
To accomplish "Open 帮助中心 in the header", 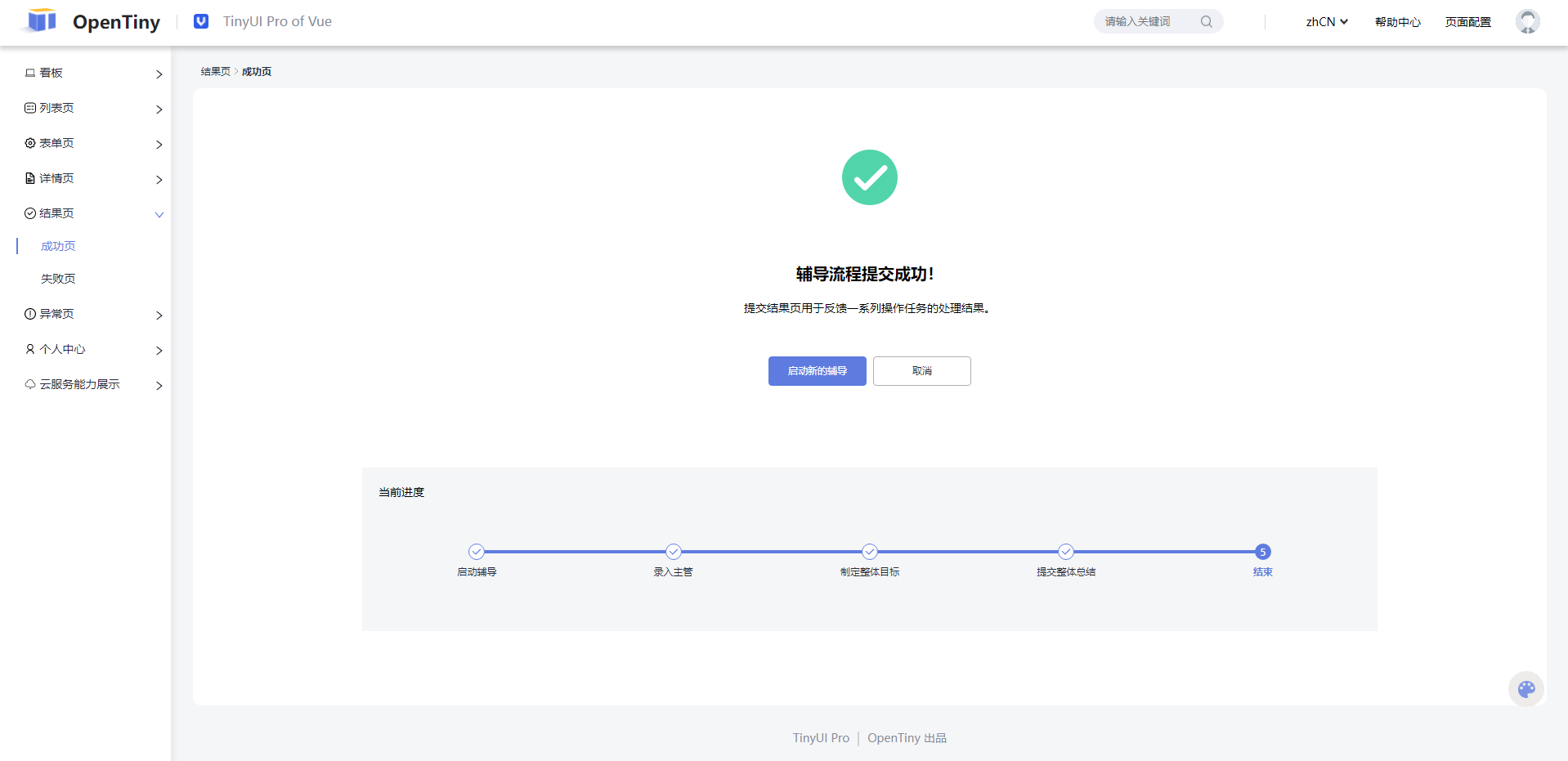I will pos(1398,22).
